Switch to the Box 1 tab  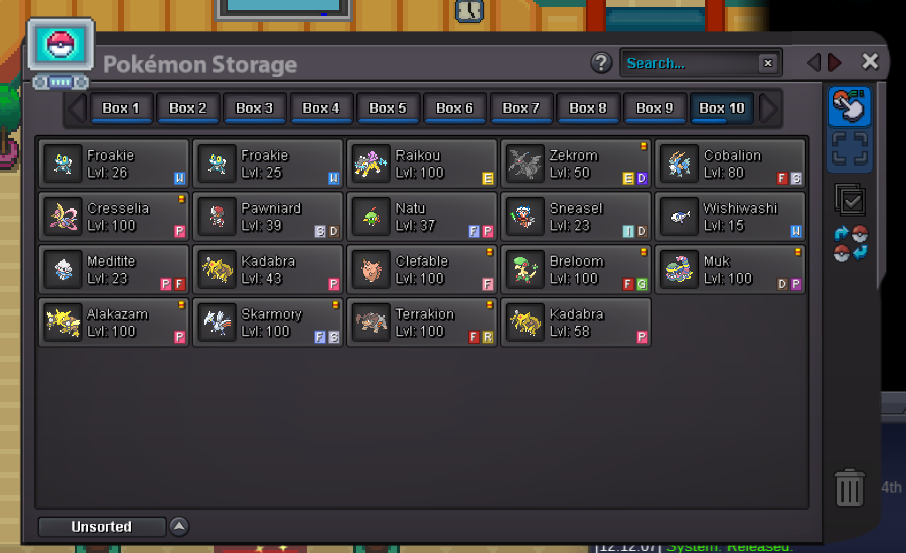121,108
